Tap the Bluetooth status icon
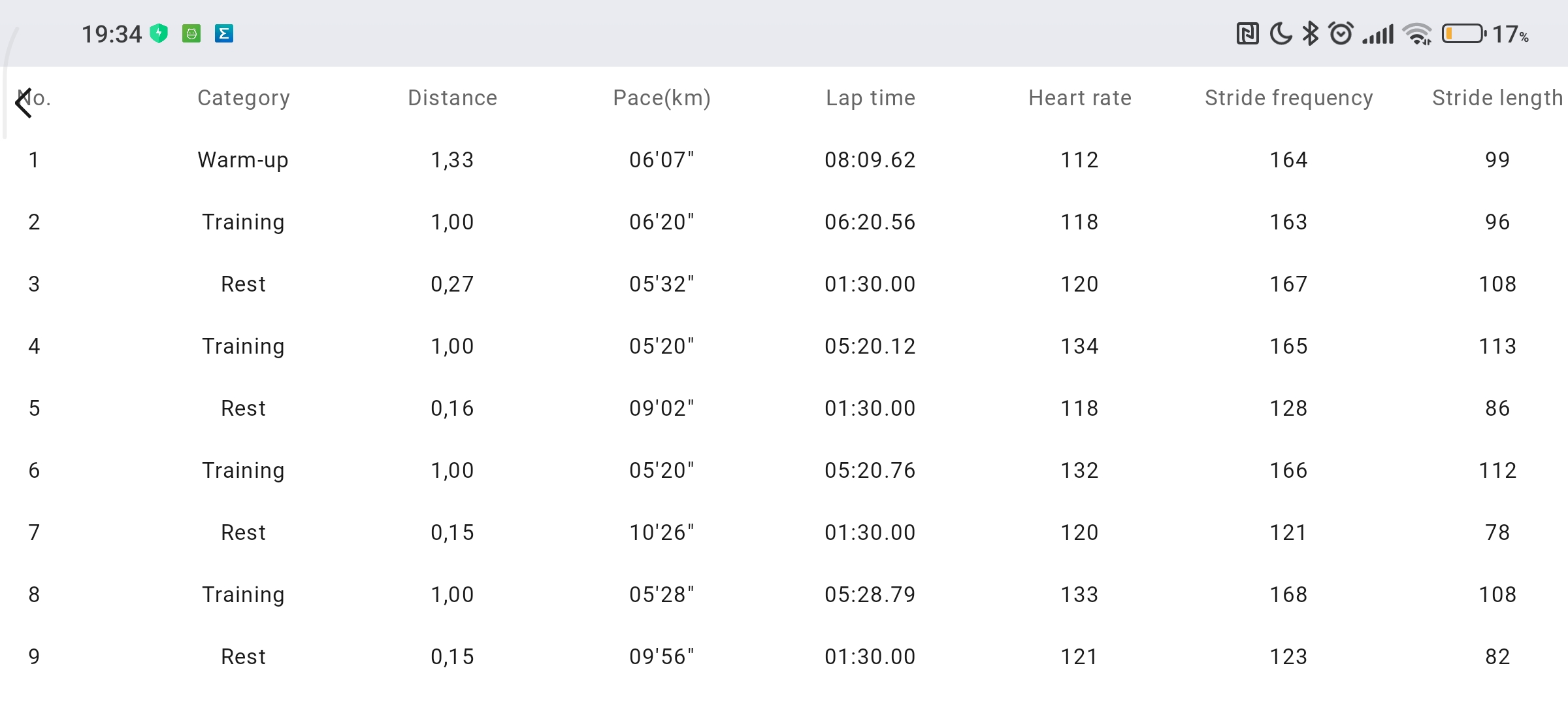The height and width of the screenshot is (706, 1568). coord(1311,33)
